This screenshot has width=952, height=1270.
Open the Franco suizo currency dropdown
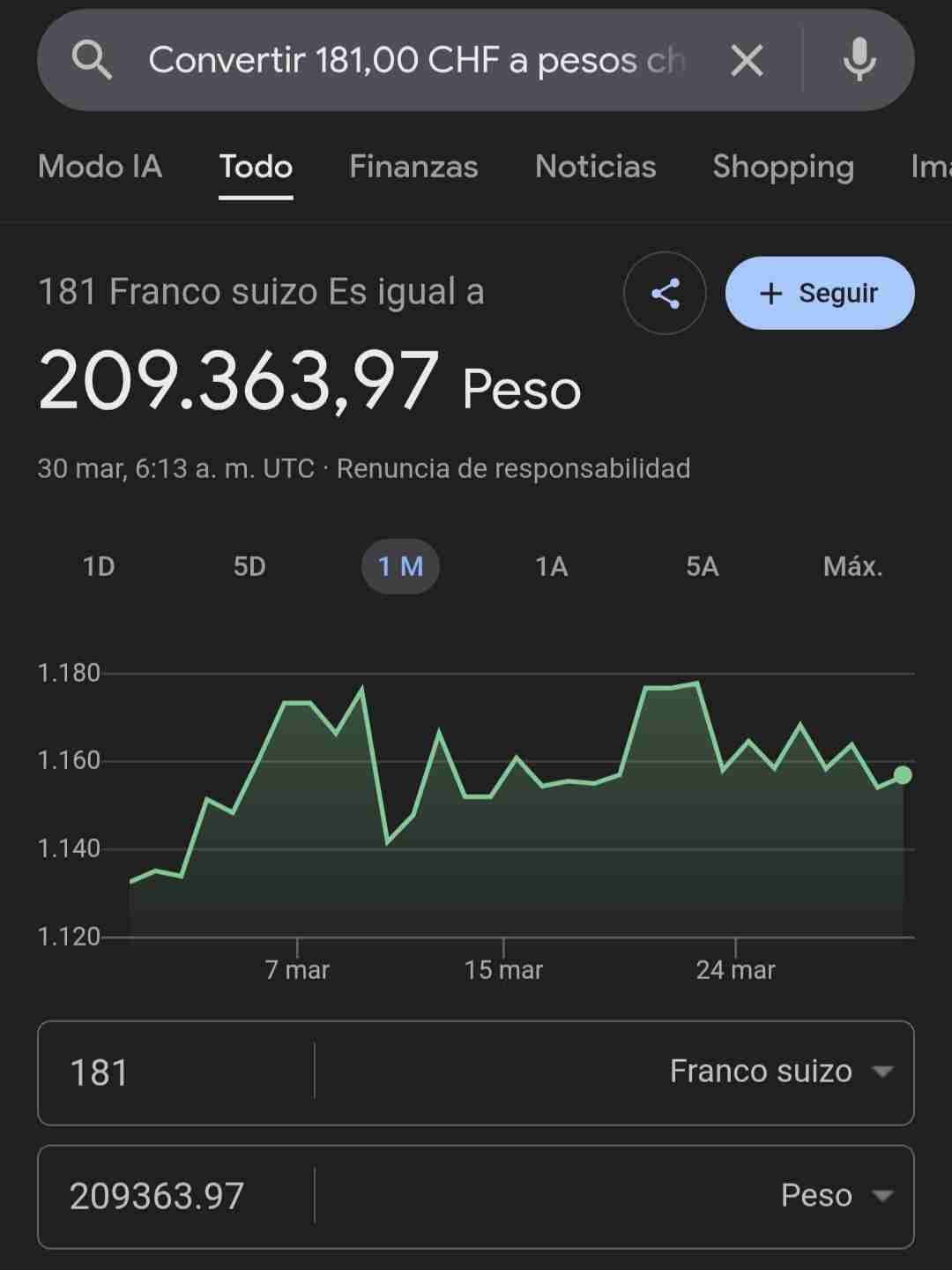(x=781, y=1072)
